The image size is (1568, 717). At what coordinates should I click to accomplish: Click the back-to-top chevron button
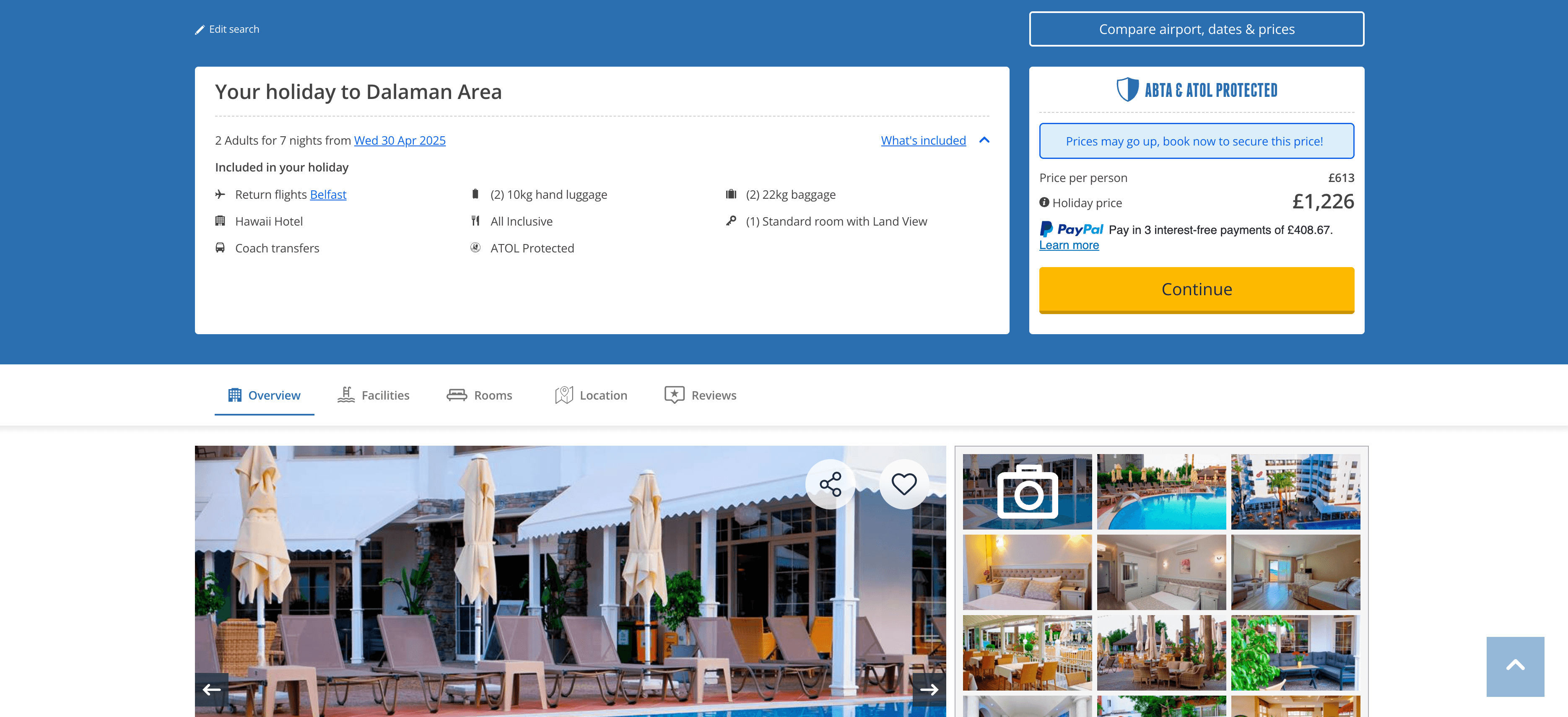(1515, 667)
